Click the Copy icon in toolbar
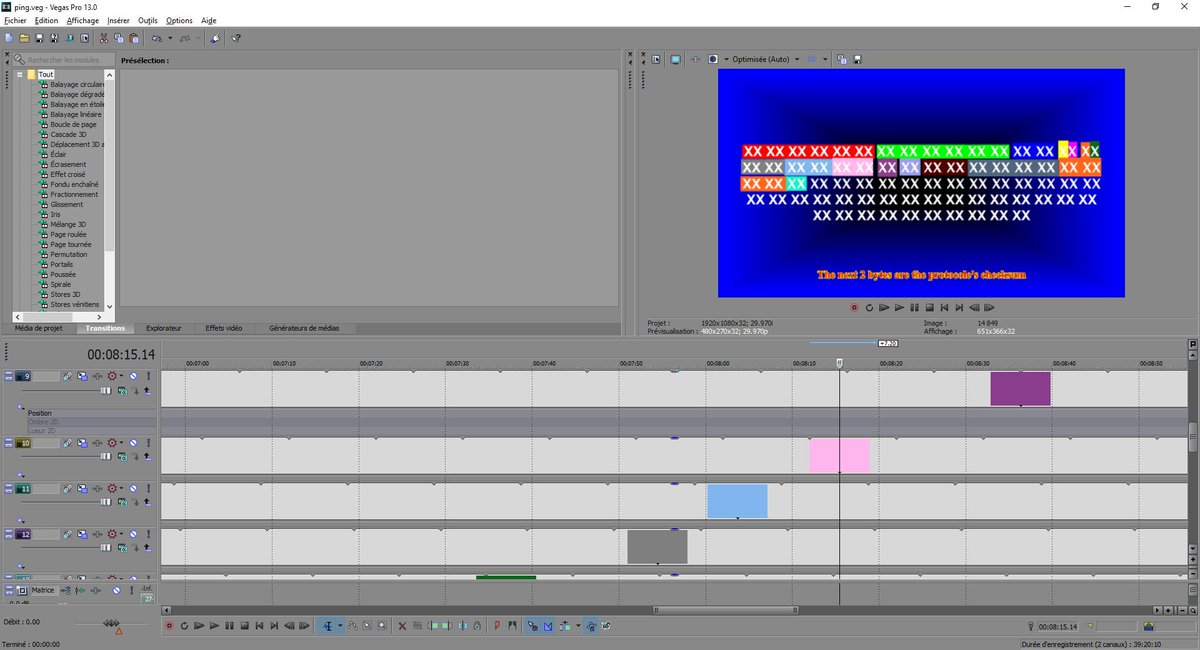Image resolution: width=1200 pixels, height=650 pixels. pyautogui.click(x=119, y=38)
